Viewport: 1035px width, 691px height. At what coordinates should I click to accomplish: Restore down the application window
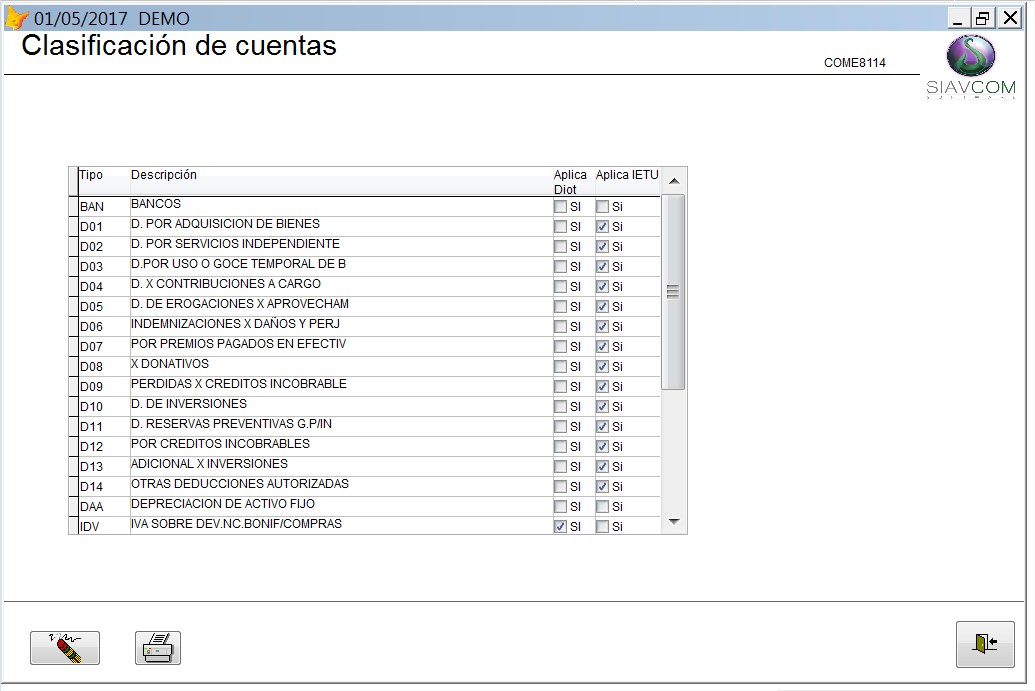click(x=983, y=18)
